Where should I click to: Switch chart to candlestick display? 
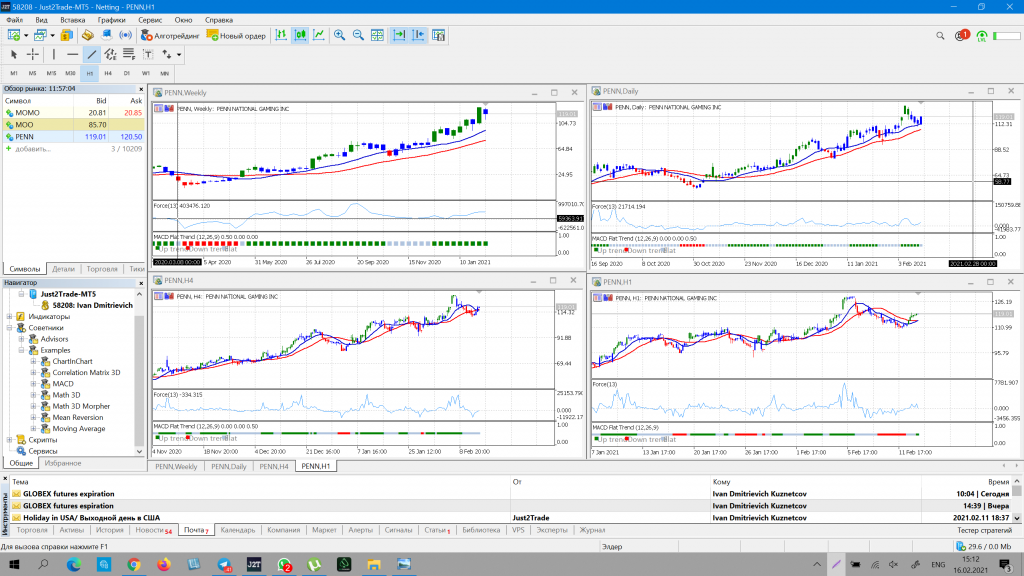300,35
